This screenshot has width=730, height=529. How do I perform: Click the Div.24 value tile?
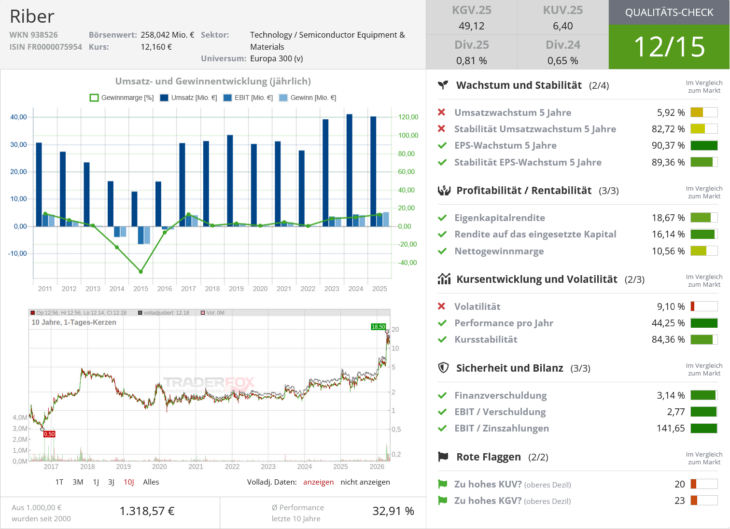click(x=563, y=52)
